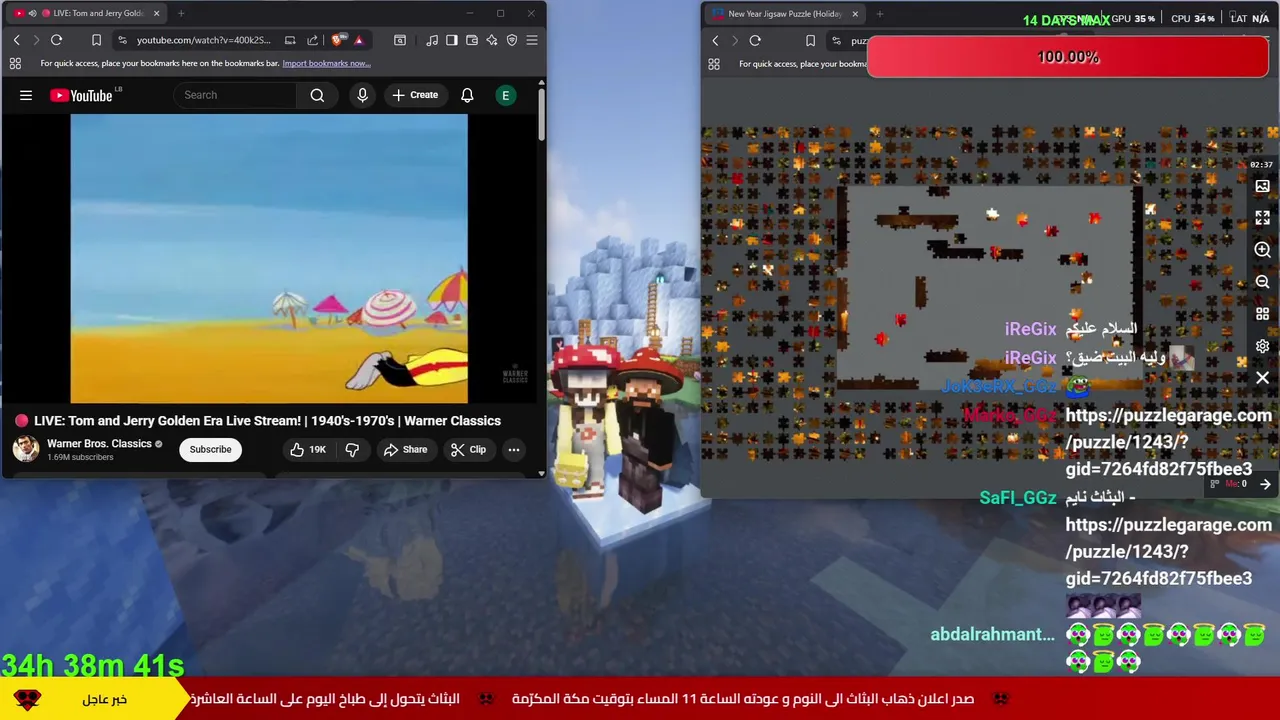Click share icon in the YouTube address bar
The height and width of the screenshot is (720, 1280).
313,40
